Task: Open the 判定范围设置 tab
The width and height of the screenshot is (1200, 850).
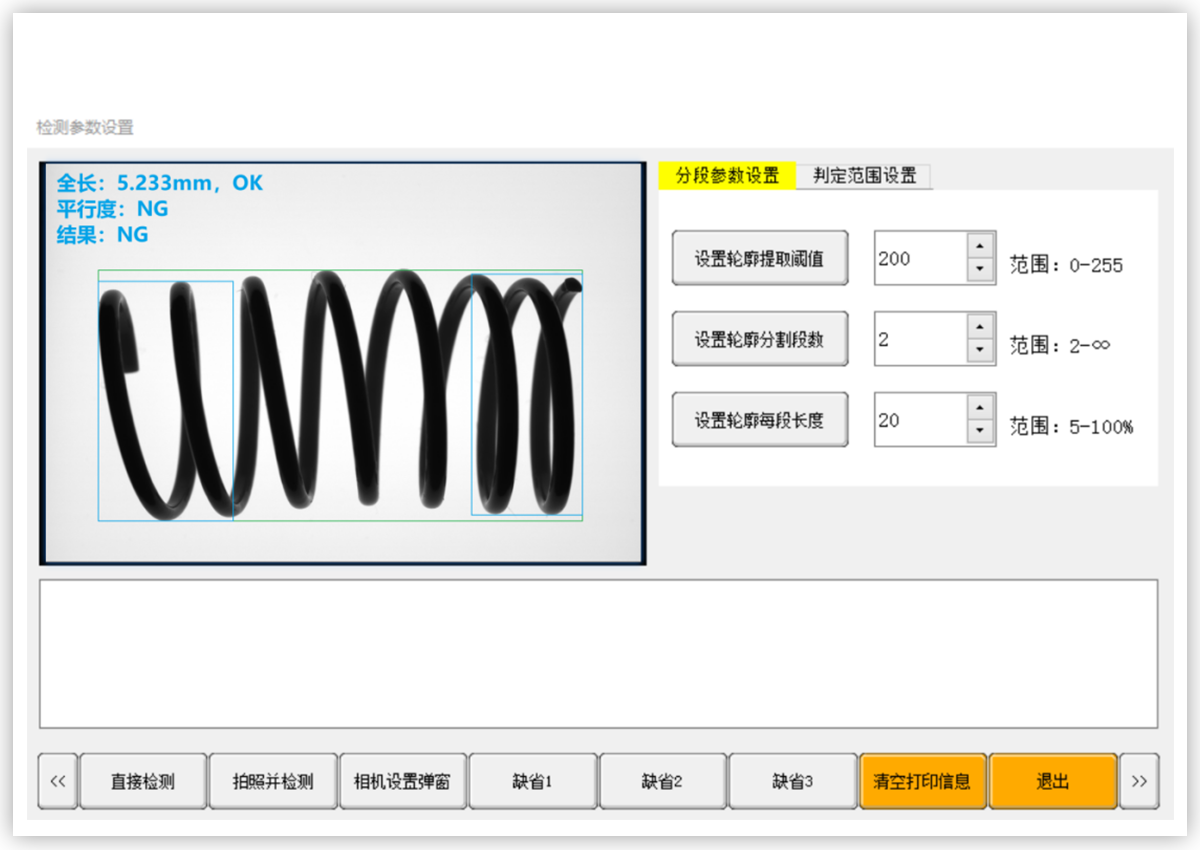Action: coord(864,176)
